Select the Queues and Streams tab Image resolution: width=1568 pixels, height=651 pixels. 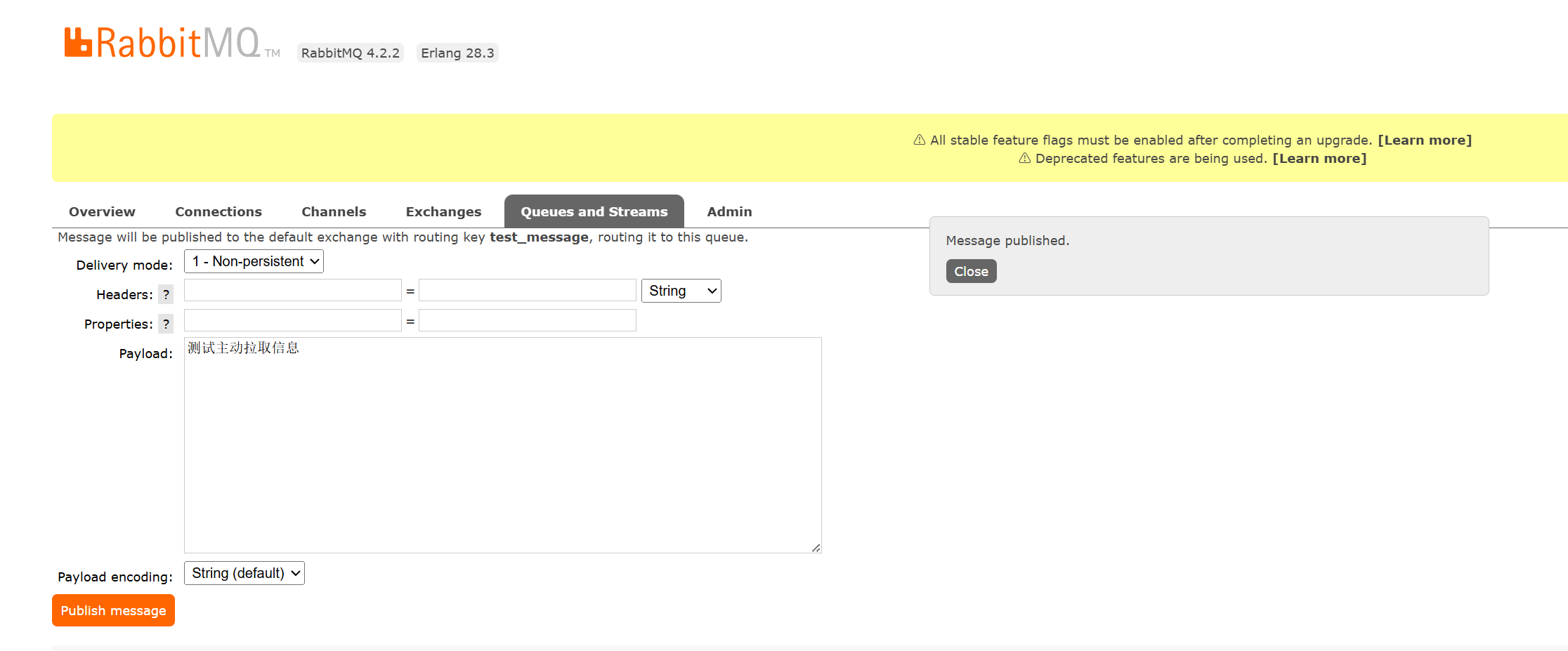click(x=594, y=211)
